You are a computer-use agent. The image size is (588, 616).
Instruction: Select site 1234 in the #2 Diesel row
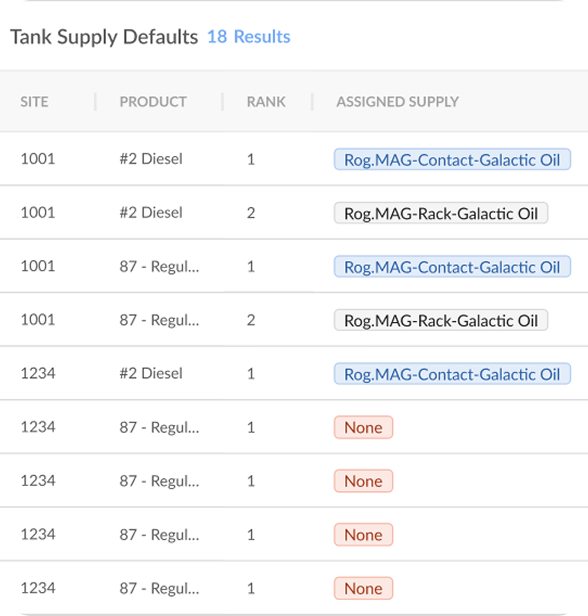point(38,373)
